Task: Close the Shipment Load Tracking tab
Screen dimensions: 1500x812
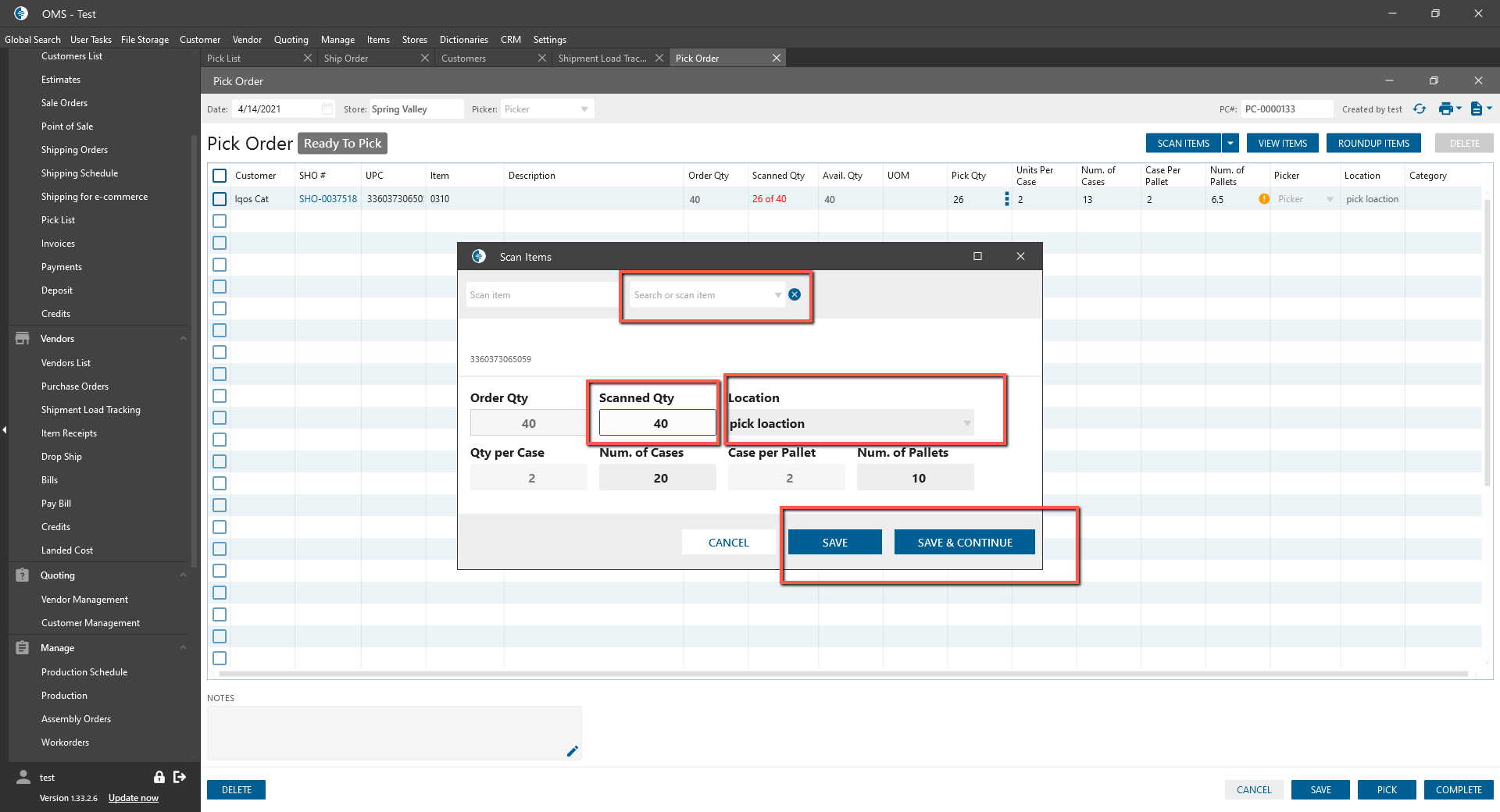Action: [x=659, y=59]
